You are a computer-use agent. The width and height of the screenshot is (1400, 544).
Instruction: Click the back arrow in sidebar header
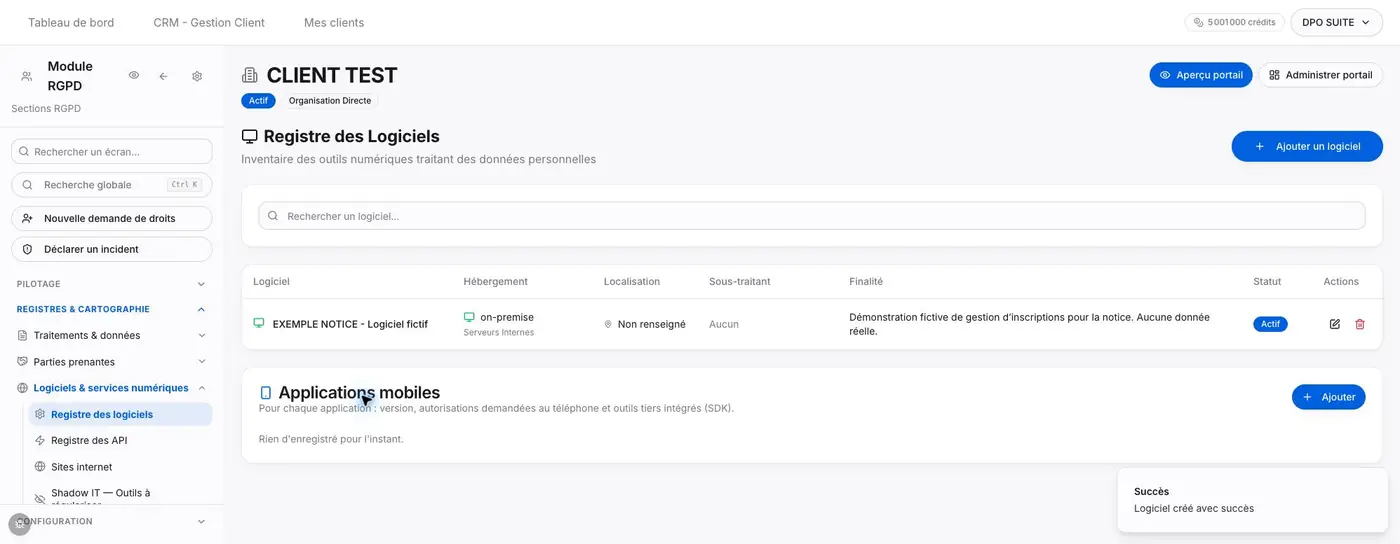coord(163,76)
